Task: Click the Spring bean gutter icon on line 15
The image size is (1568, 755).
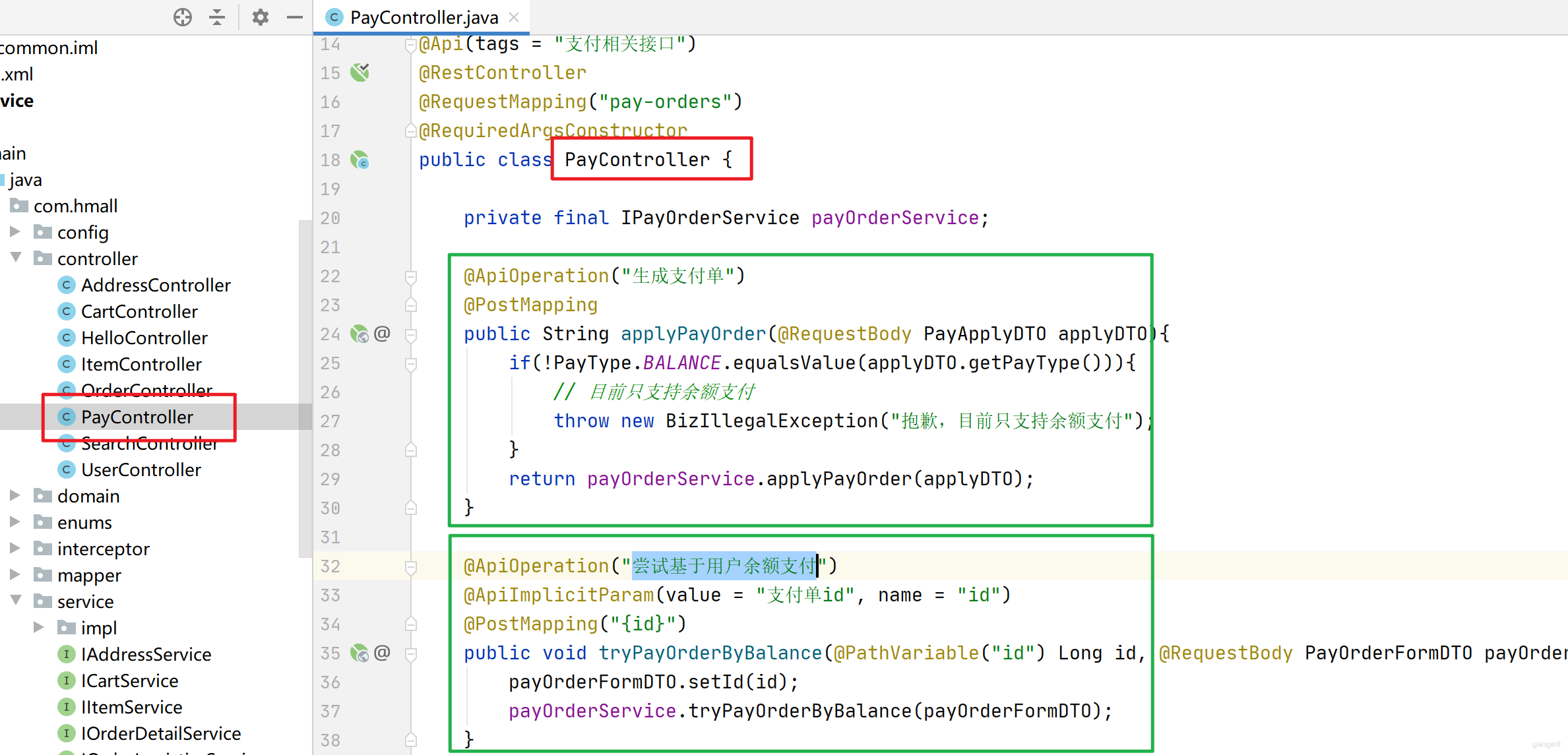Action: (360, 73)
